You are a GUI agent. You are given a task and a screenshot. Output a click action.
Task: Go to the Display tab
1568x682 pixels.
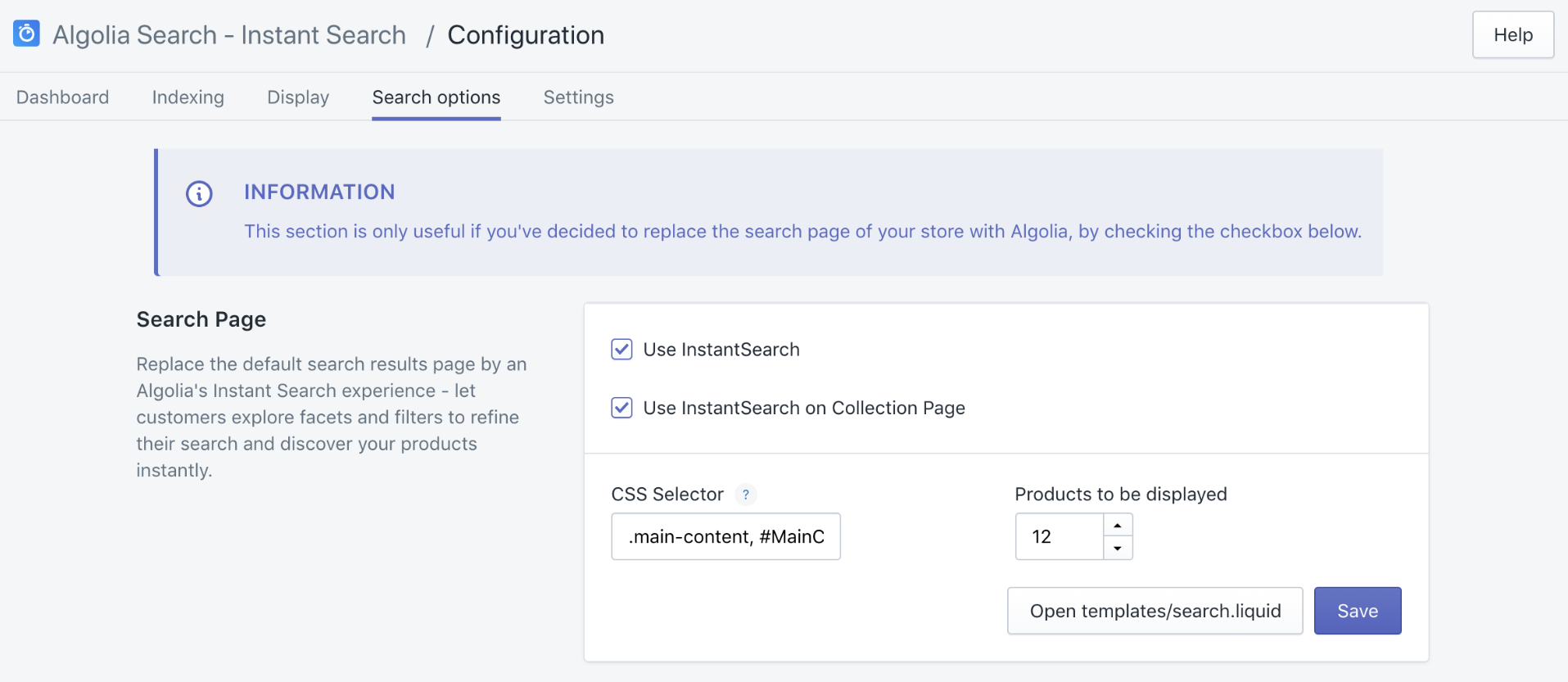pyautogui.click(x=298, y=97)
